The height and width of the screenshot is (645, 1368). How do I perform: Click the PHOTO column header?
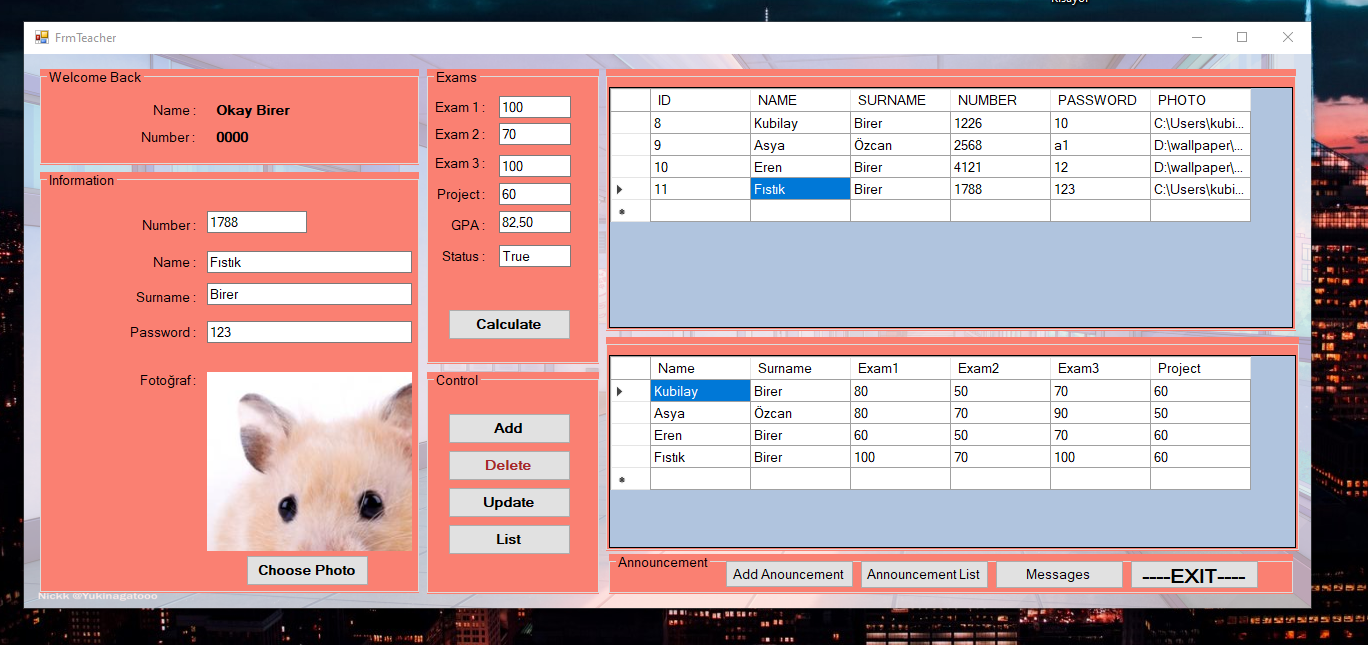pyautogui.click(x=1200, y=100)
